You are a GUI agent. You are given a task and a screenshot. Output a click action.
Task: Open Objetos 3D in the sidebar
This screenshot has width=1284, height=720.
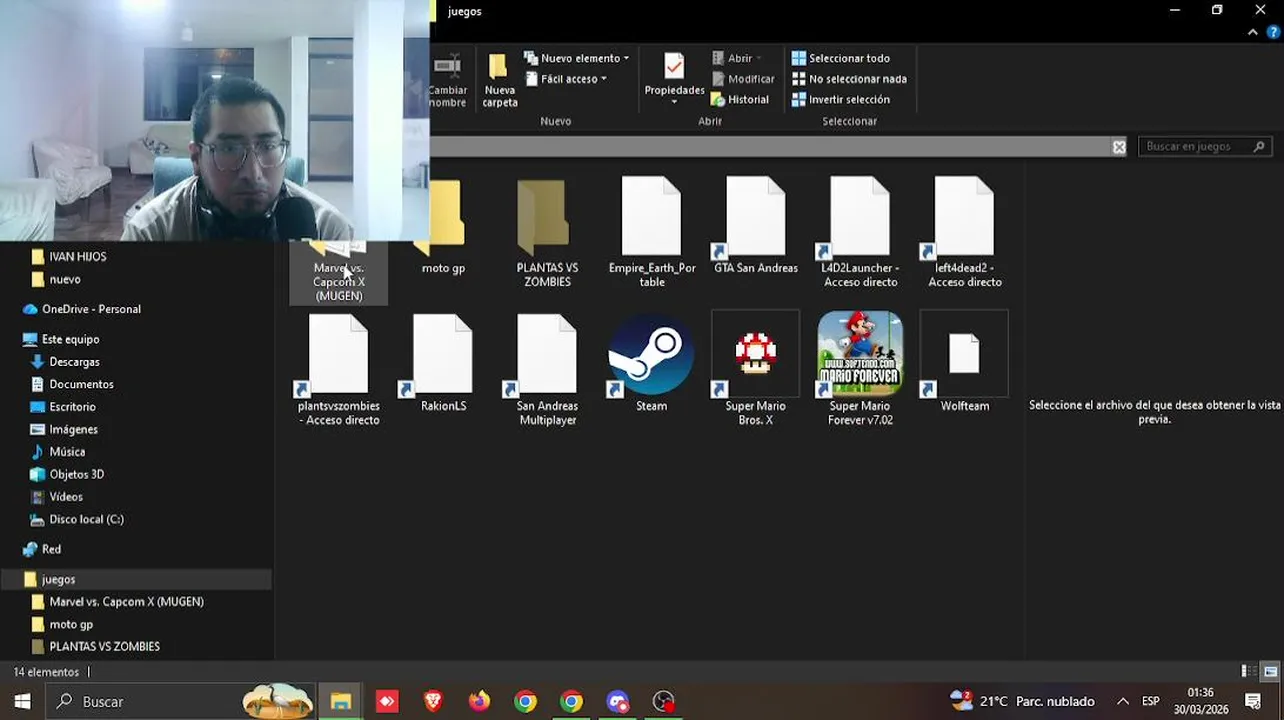76,475
